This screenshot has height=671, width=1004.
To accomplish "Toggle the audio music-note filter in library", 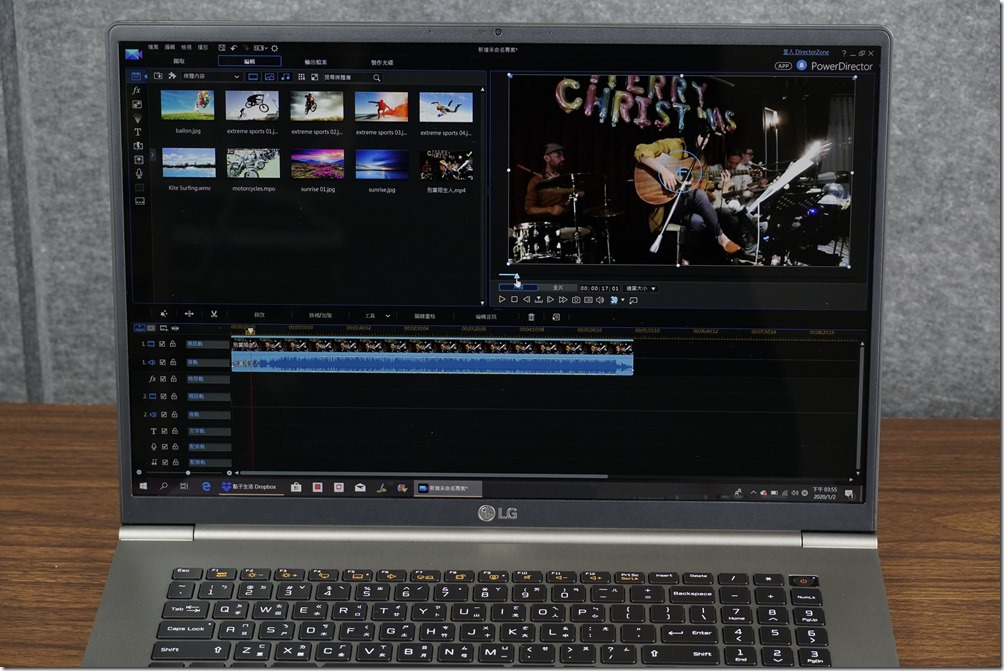I will coord(286,77).
